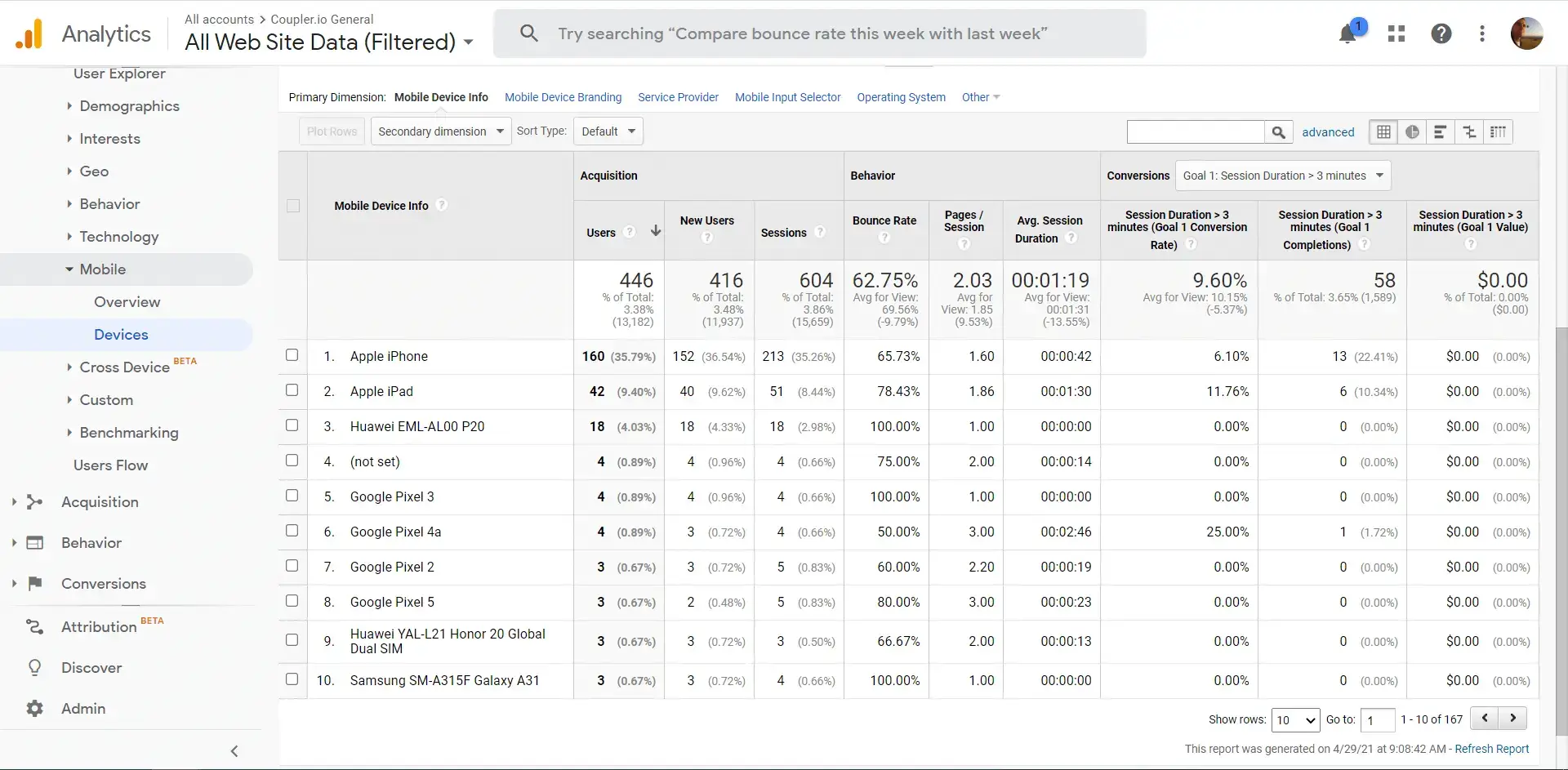Open the Secondary dimension dropdown

(x=441, y=131)
